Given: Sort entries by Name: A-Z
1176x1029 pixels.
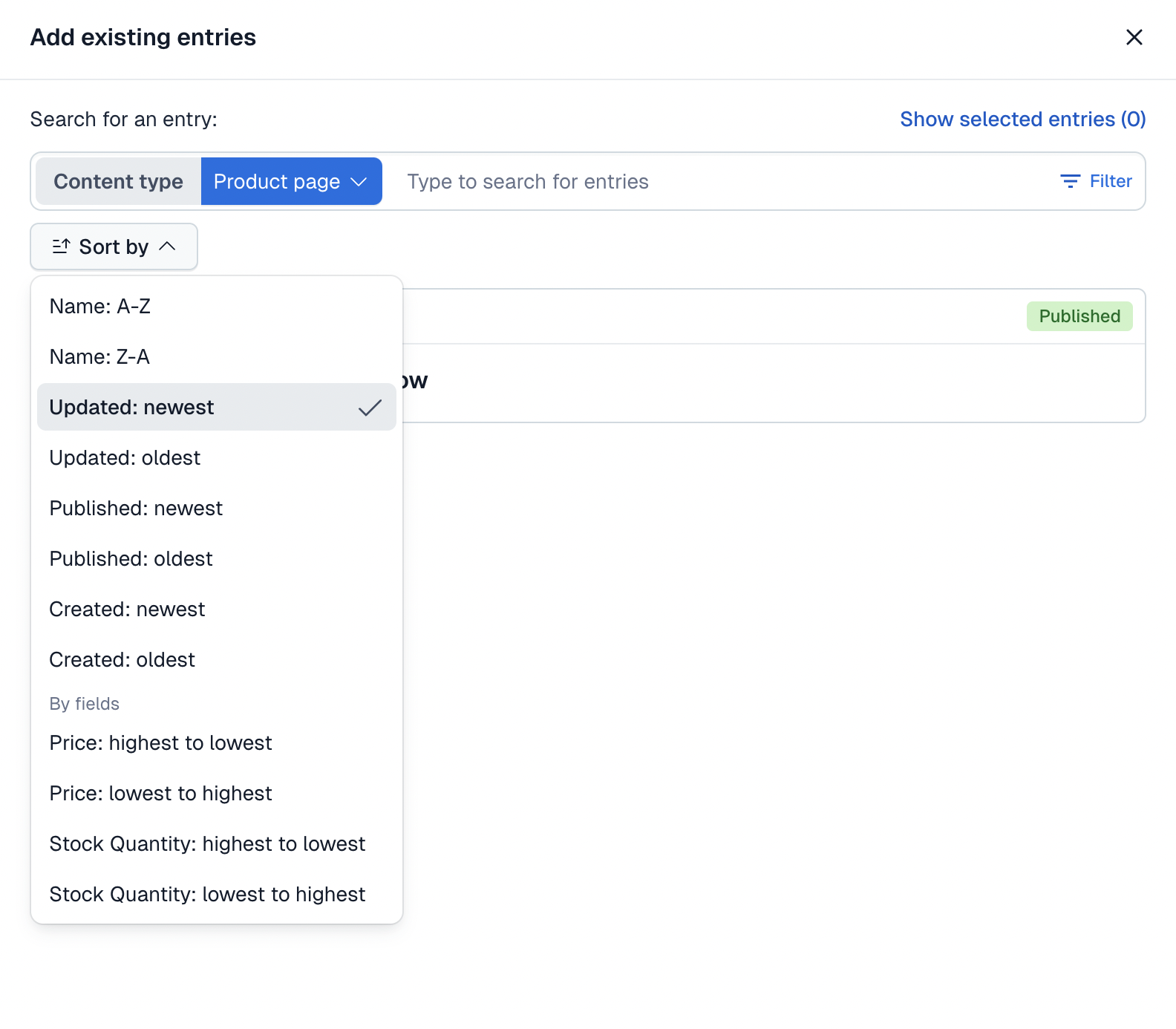Looking at the screenshot, I should (100, 307).
